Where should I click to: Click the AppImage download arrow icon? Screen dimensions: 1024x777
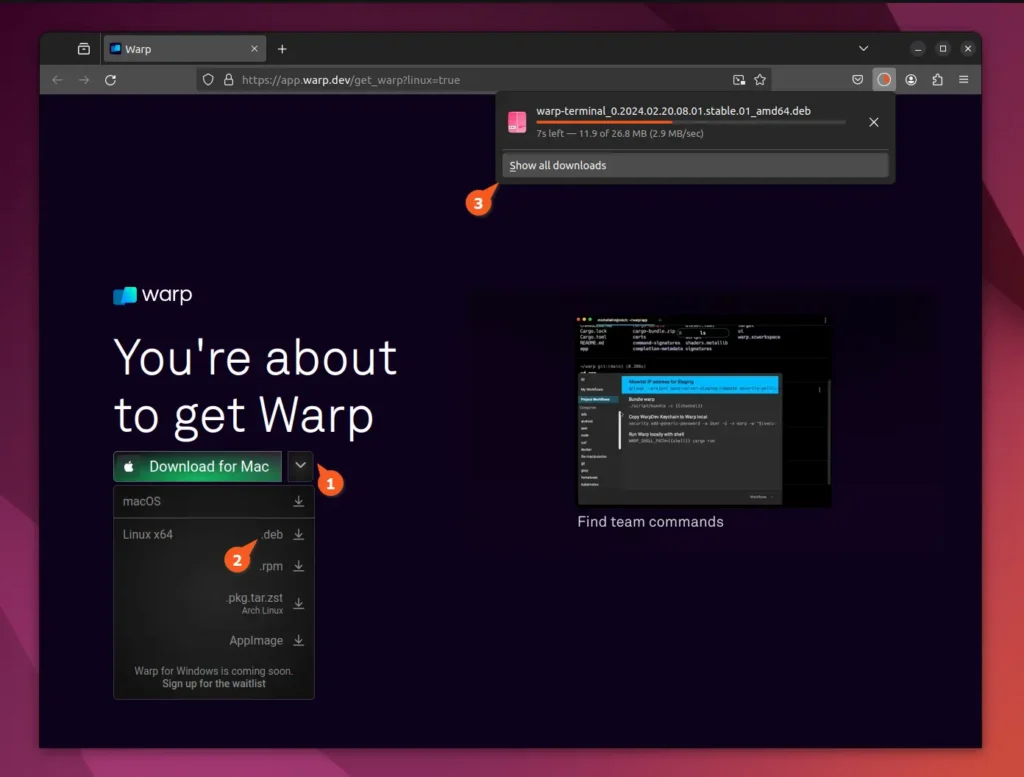point(298,641)
